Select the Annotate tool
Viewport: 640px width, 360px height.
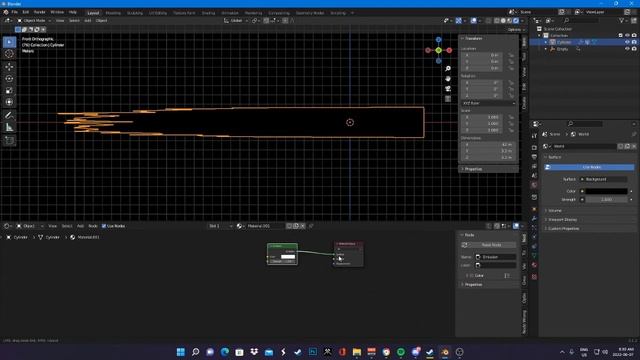coord(9,116)
